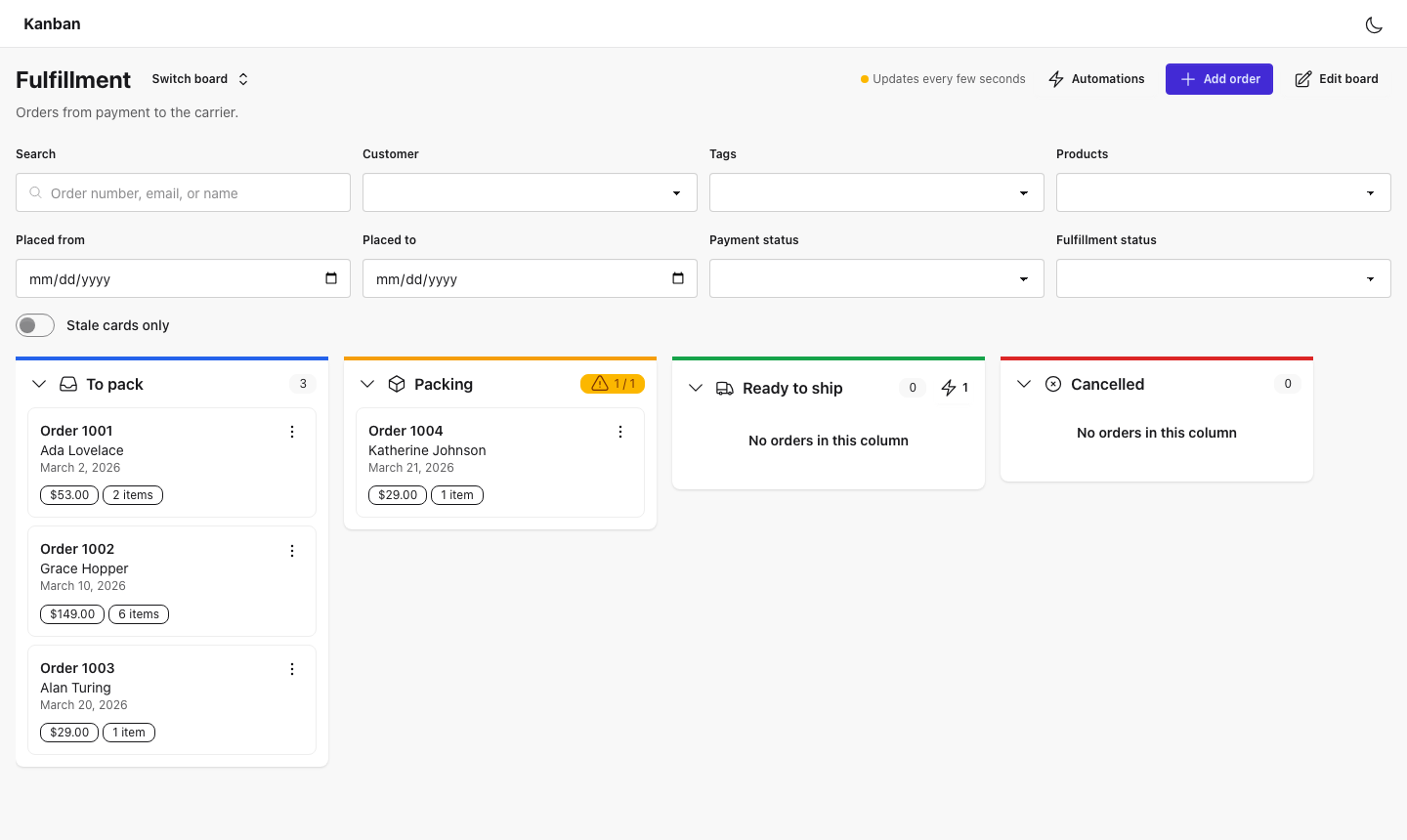Click the circled X icon of Cancelled column
Screen dimensions: 1407x840
1053,384
